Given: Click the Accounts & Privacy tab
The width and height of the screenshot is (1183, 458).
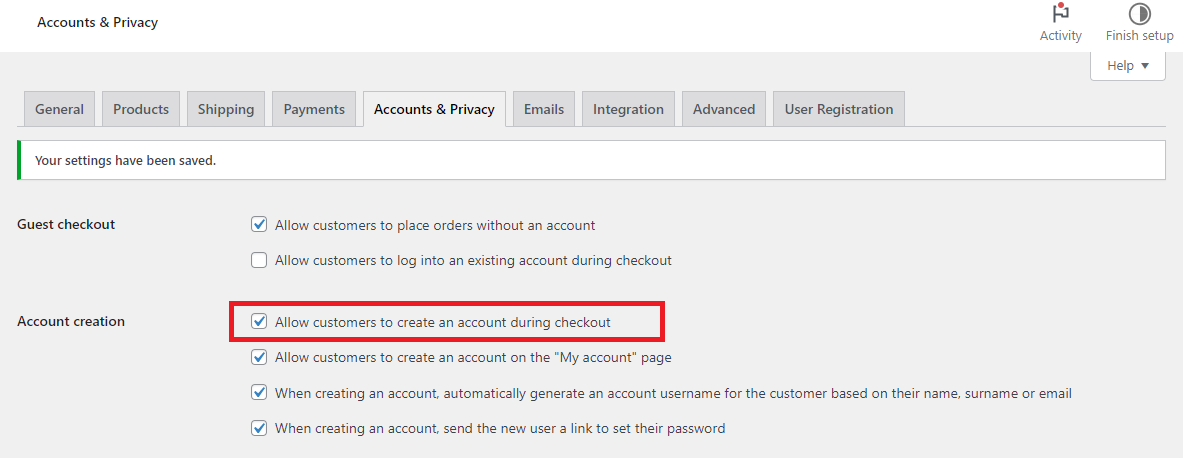Looking at the screenshot, I should [x=434, y=109].
